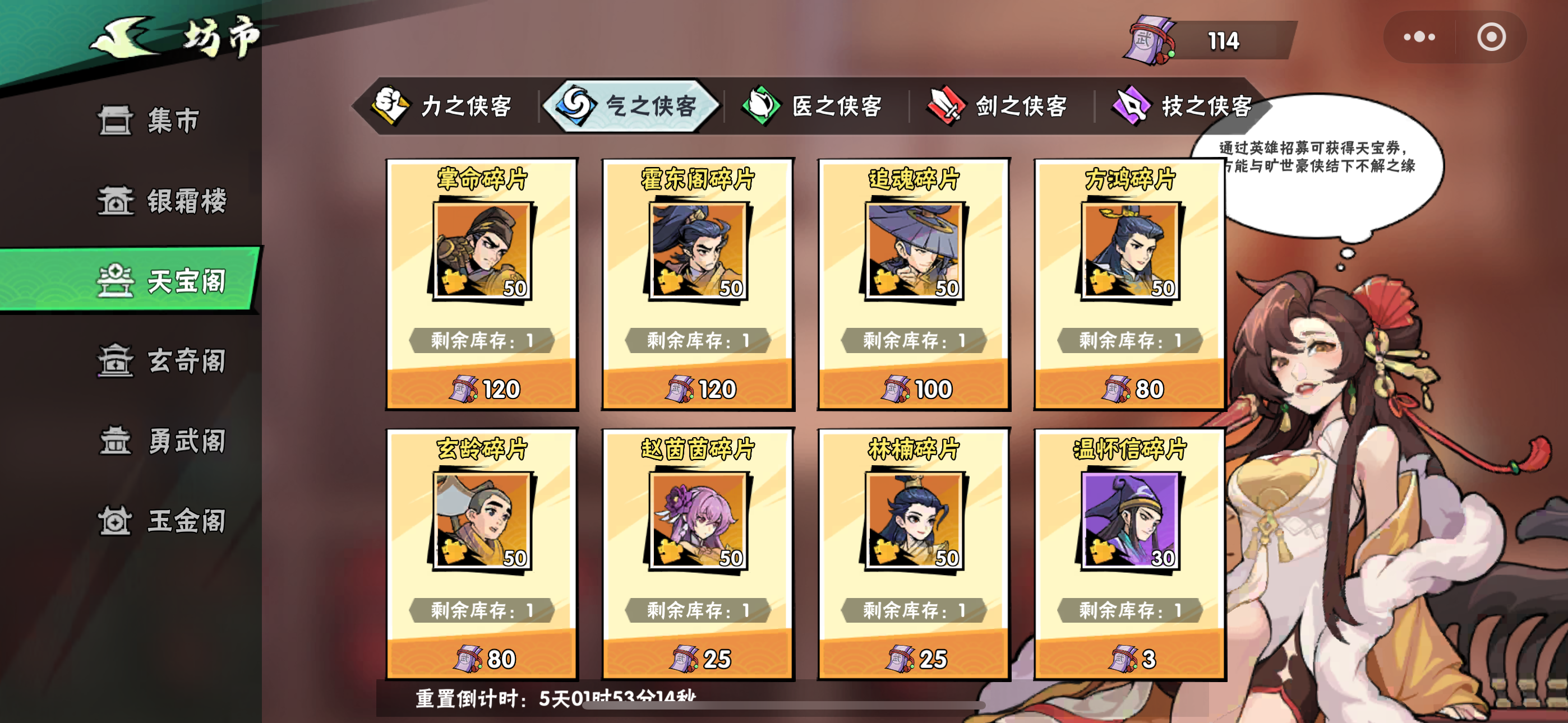Open the 集市 market section
The image size is (1568, 723).
[149, 120]
